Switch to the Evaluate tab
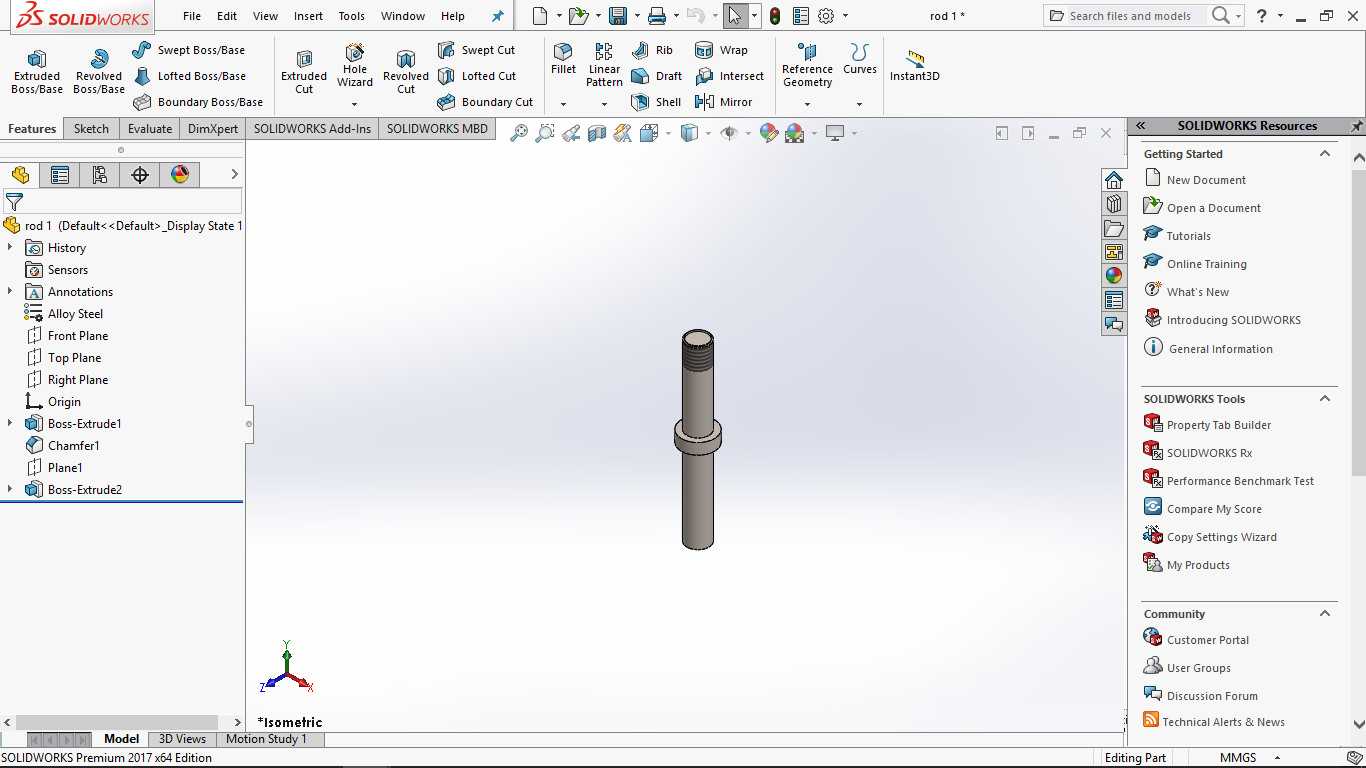 click(150, 129)
